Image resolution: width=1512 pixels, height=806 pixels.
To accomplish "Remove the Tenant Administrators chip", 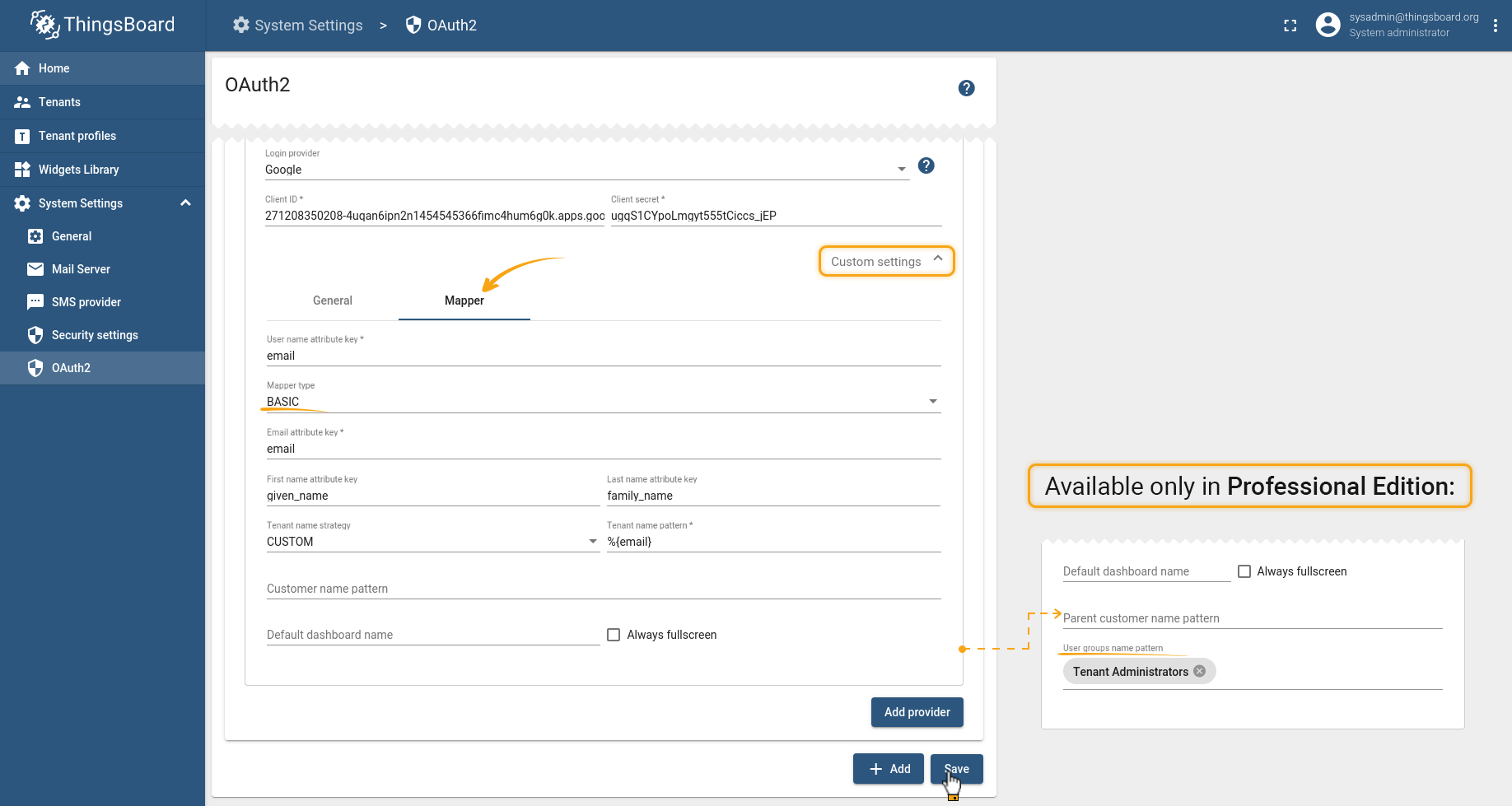I will (x=1200, y=671).
